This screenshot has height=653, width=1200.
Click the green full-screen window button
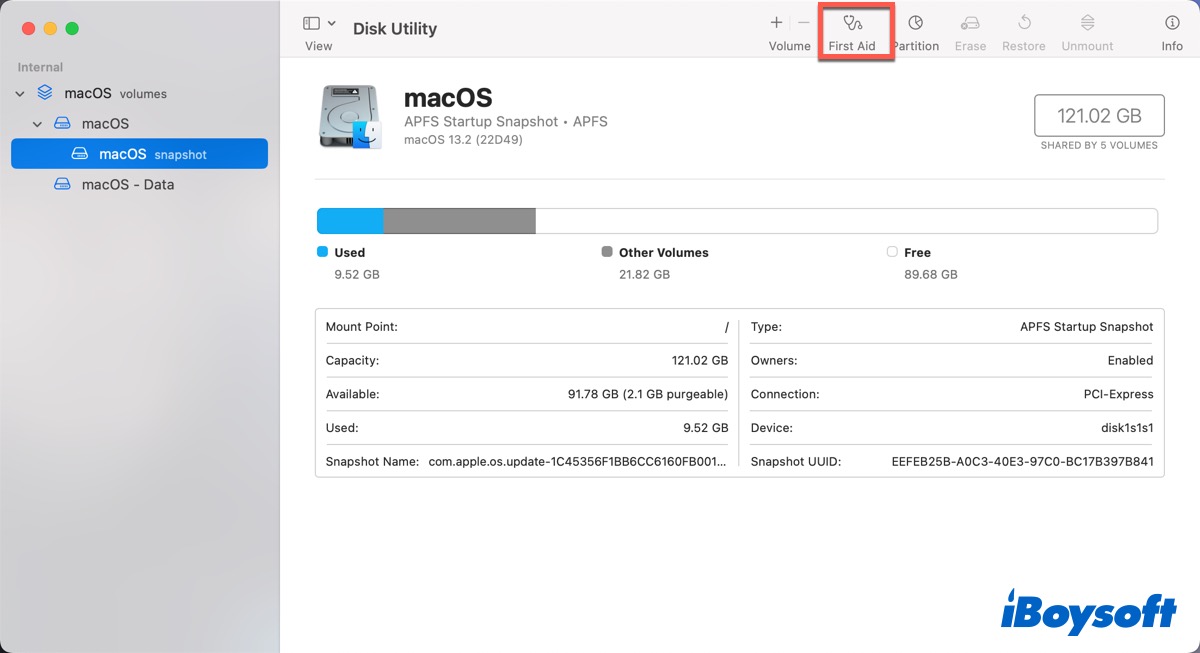pyautogui.click(x=72, y=28)
